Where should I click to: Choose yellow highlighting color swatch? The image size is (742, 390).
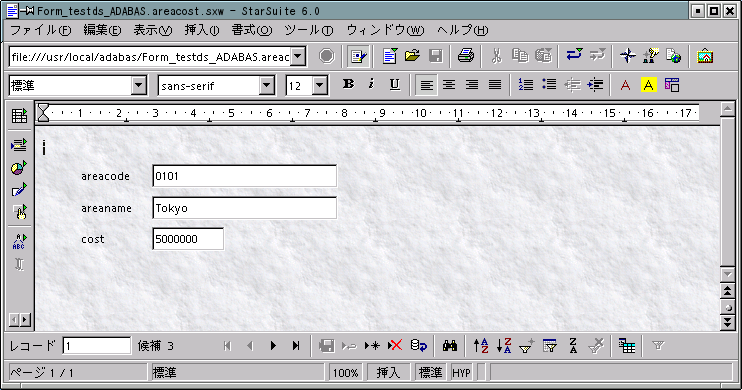point(648,85)
